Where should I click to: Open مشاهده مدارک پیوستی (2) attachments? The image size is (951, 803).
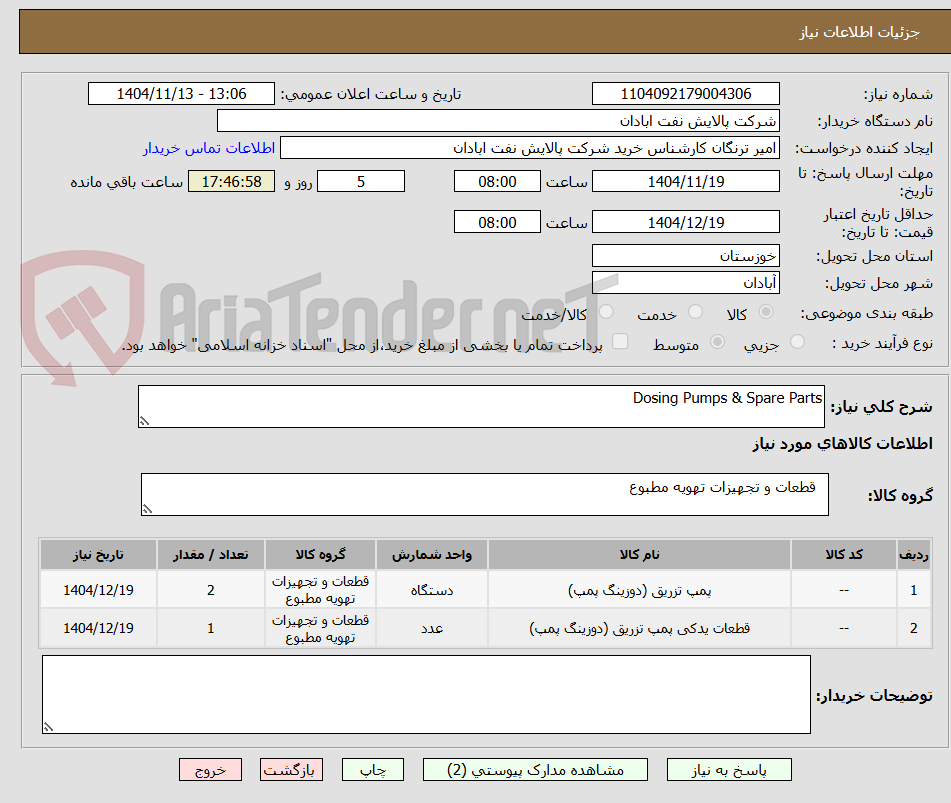tap(535, 770)
